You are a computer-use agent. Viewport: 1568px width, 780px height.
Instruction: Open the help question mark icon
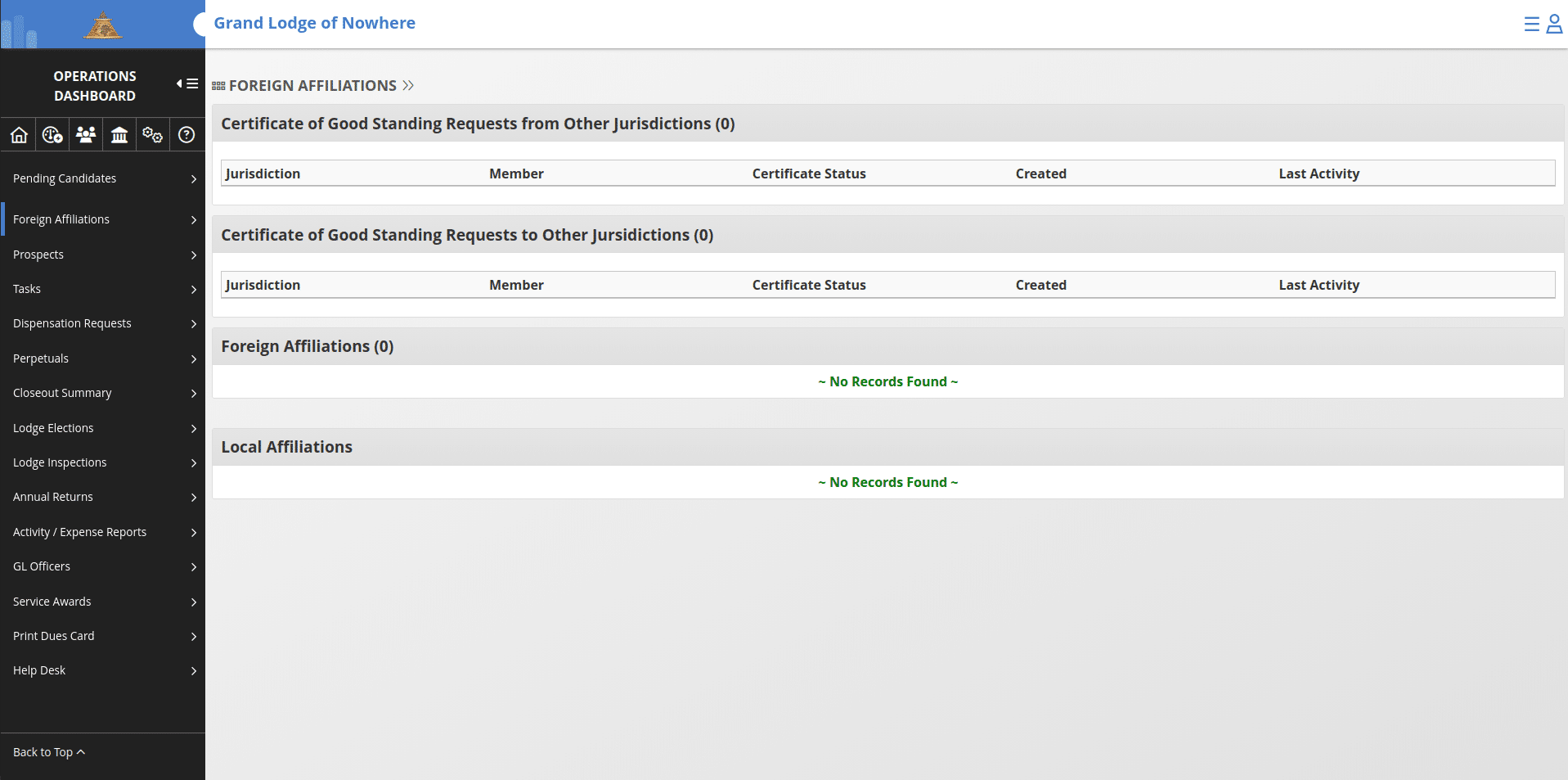click(186, 135)
